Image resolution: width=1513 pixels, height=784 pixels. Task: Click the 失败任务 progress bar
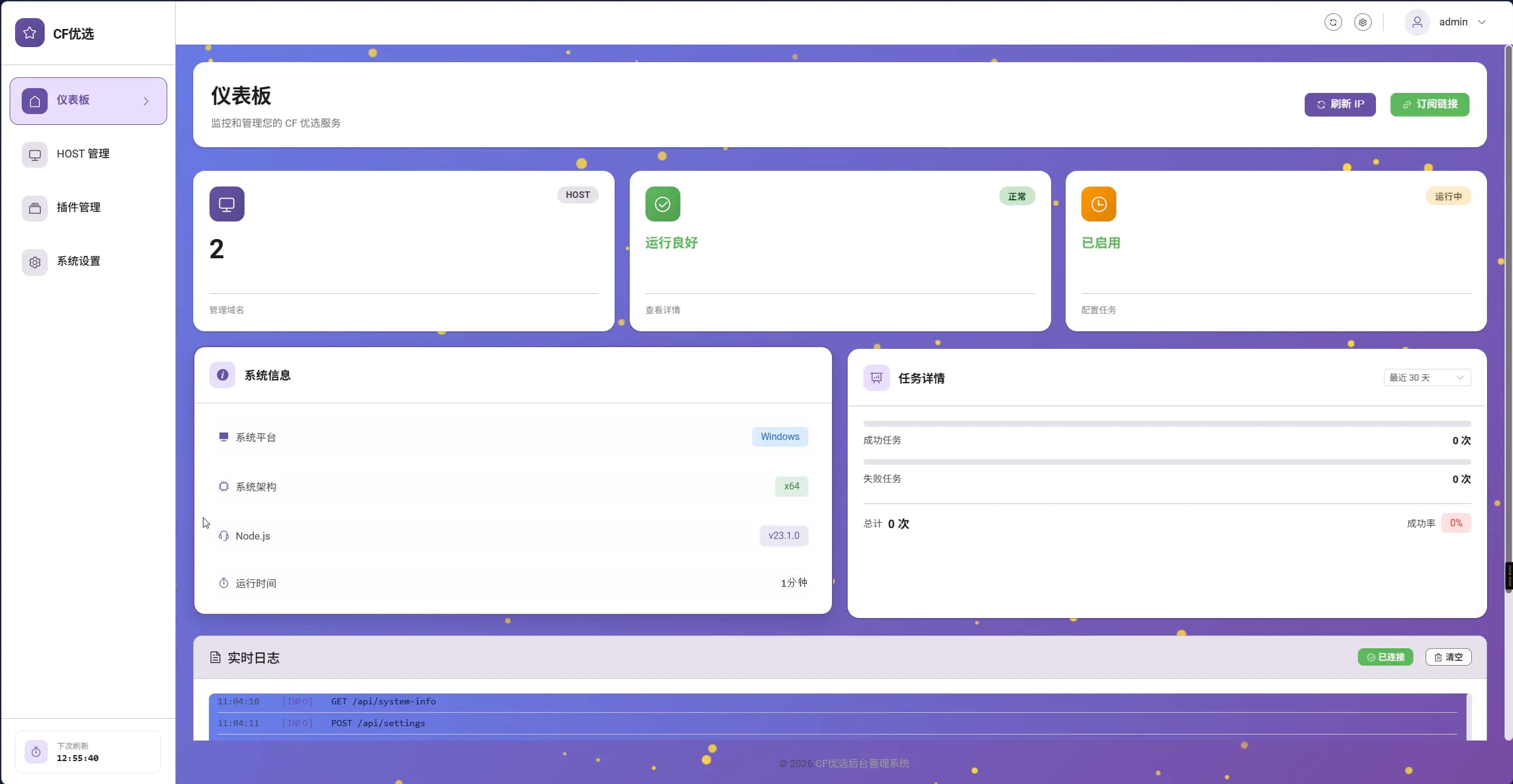1166,462
